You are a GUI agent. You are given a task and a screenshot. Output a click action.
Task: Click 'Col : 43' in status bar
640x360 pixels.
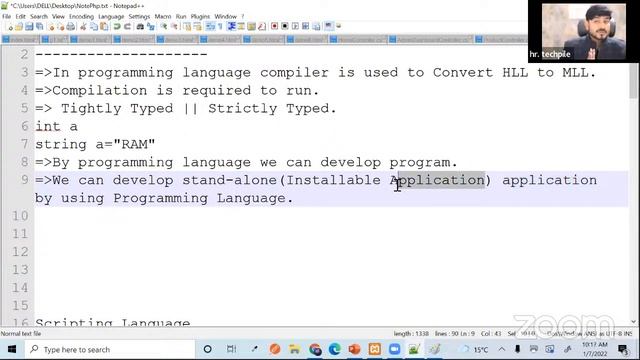point(491,333)
